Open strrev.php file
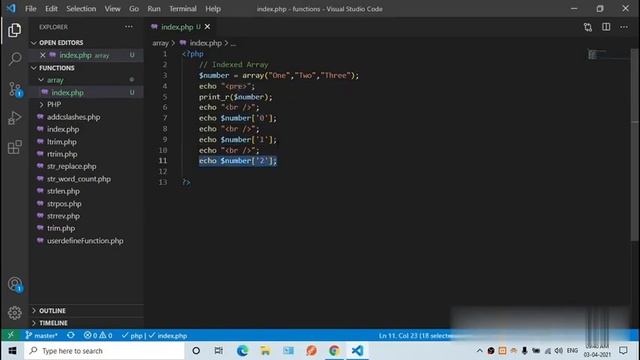 point(63,216)
